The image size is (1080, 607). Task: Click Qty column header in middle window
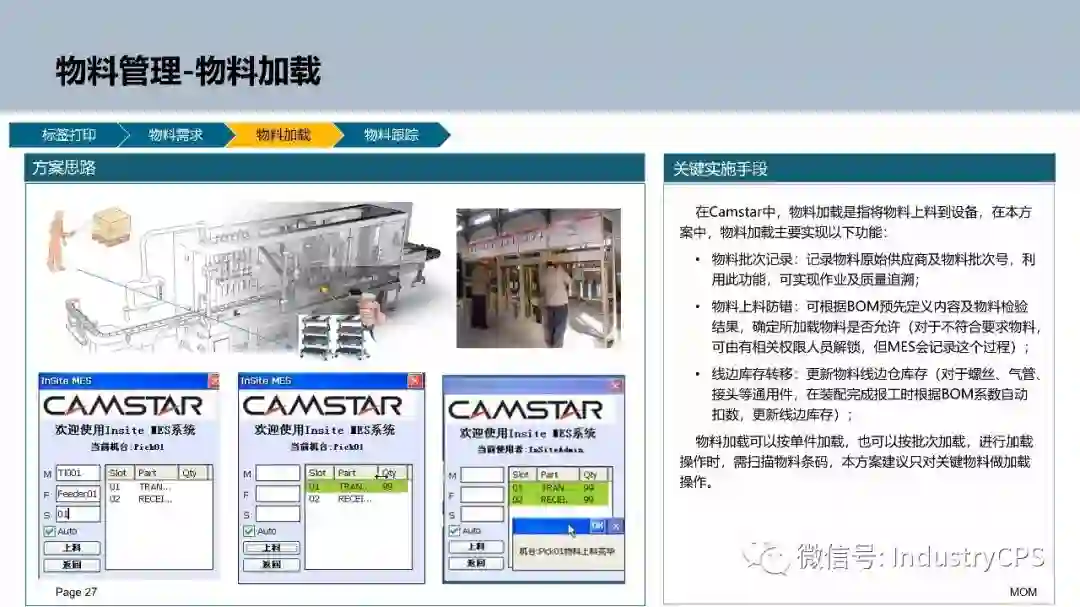pos(393,473)
